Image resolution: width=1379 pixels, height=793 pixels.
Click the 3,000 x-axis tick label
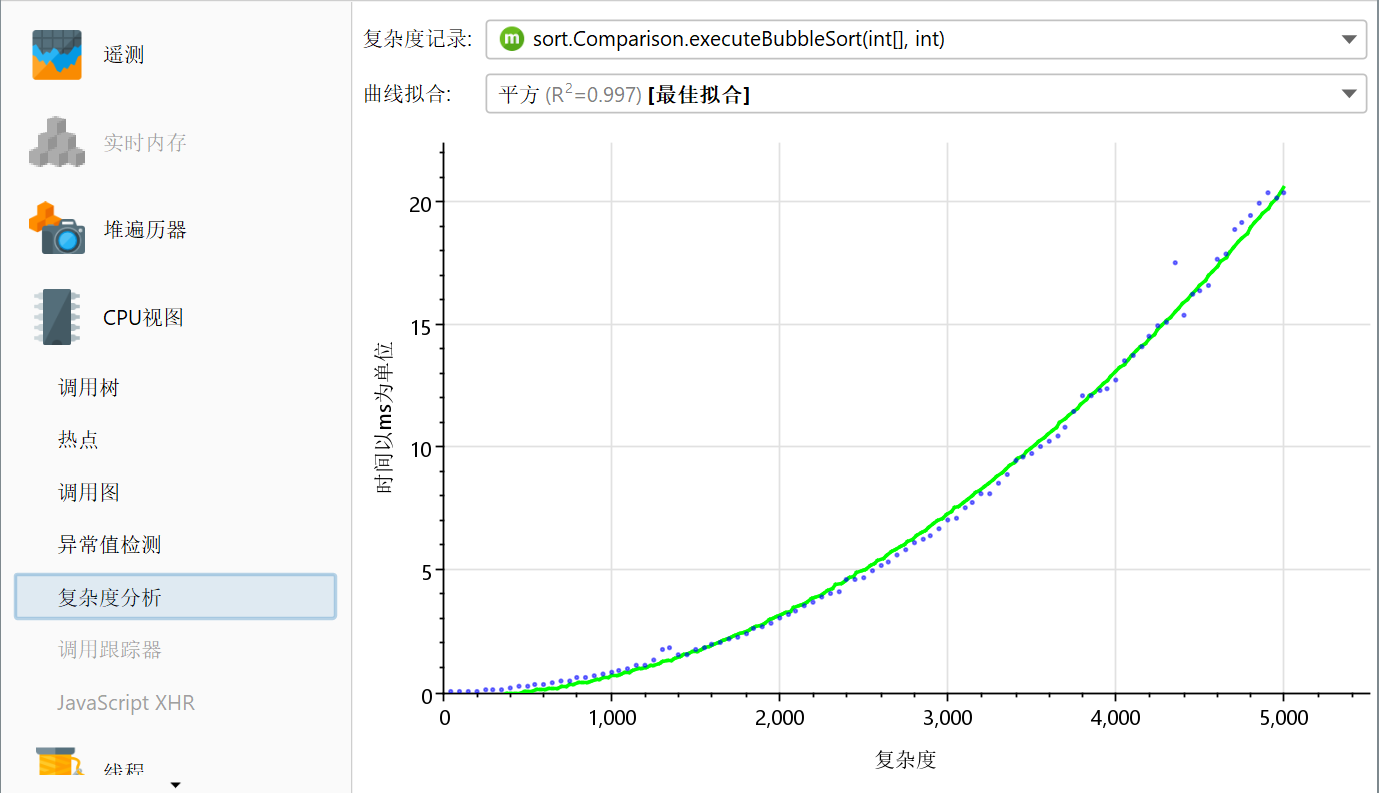pos(948,717)
